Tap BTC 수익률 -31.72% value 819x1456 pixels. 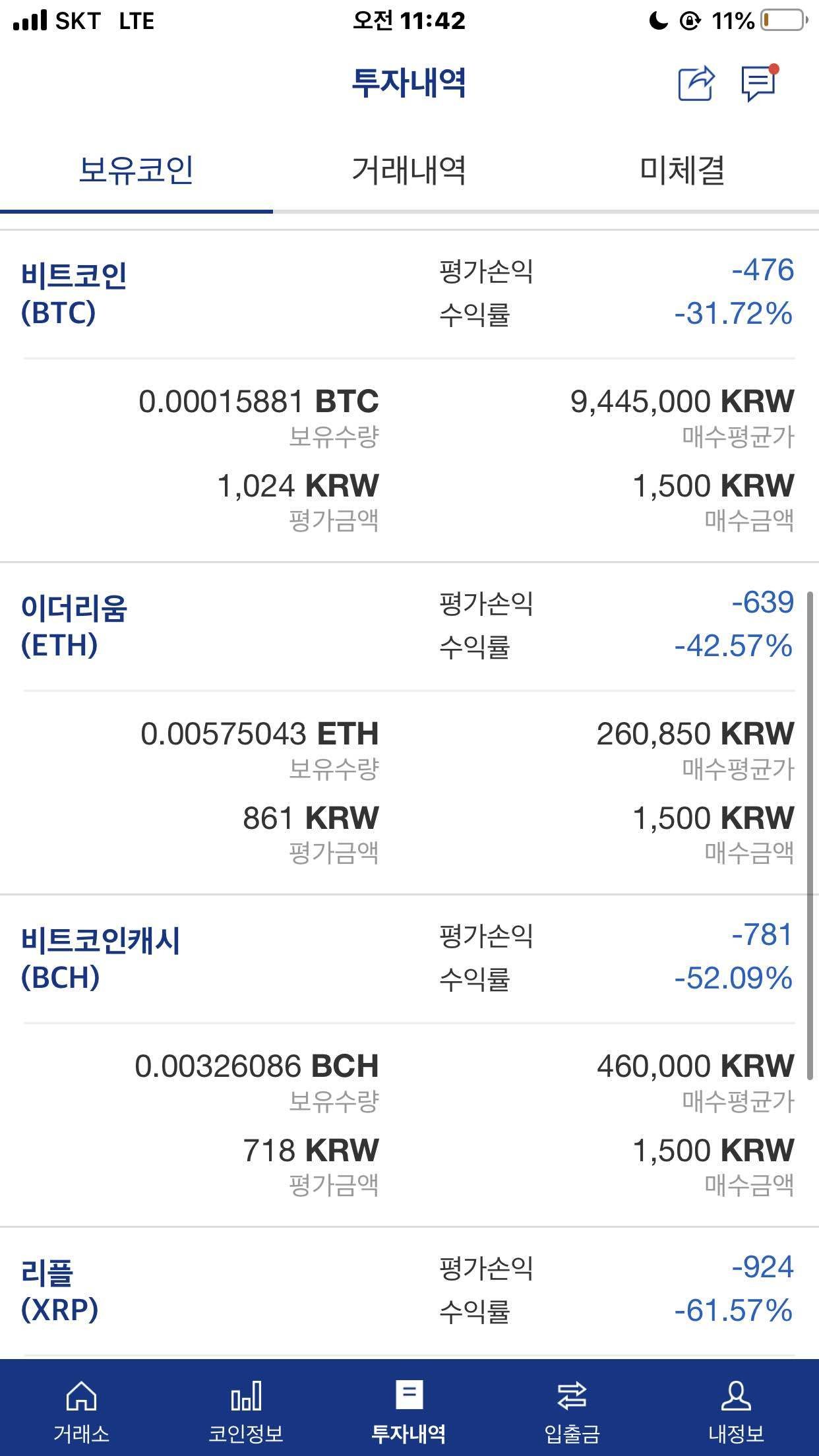733,313
